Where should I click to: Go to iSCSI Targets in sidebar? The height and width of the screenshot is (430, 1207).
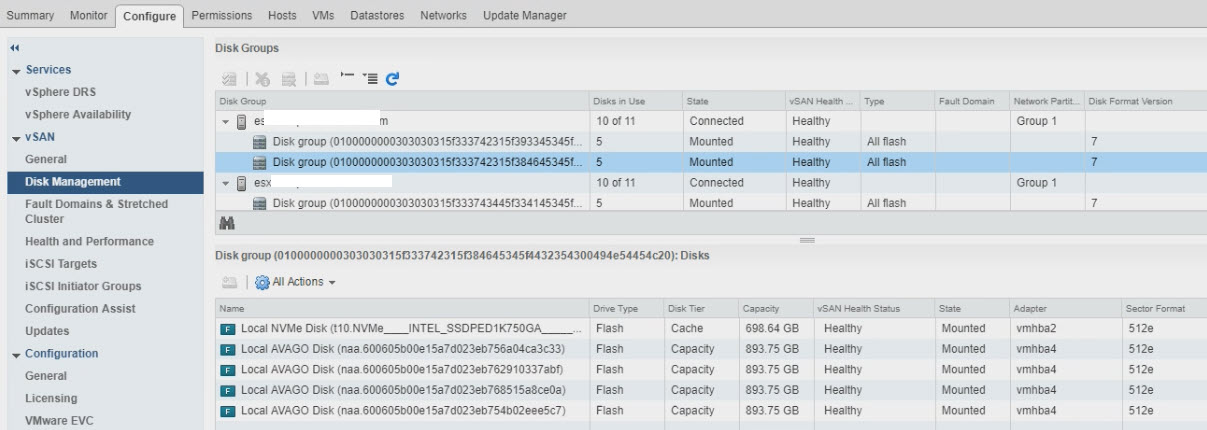point(61,264)
